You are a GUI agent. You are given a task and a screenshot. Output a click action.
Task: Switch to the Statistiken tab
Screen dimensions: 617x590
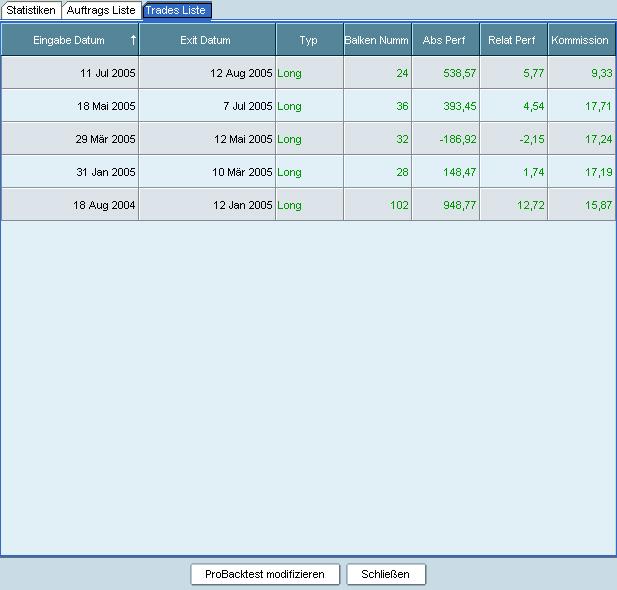pyautogui.click(x=31, y=10)
